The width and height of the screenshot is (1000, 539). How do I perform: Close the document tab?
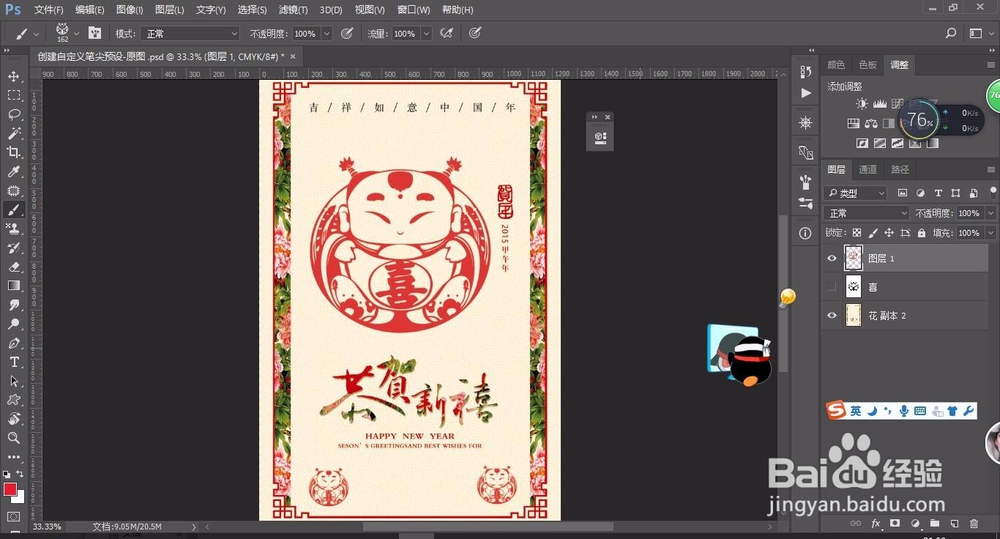(x=293, y=57)
